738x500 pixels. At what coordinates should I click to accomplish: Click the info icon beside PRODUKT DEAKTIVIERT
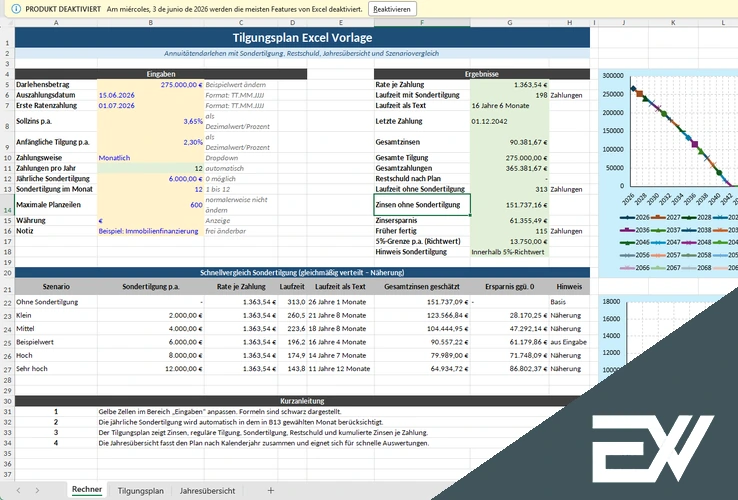(16, 9)
